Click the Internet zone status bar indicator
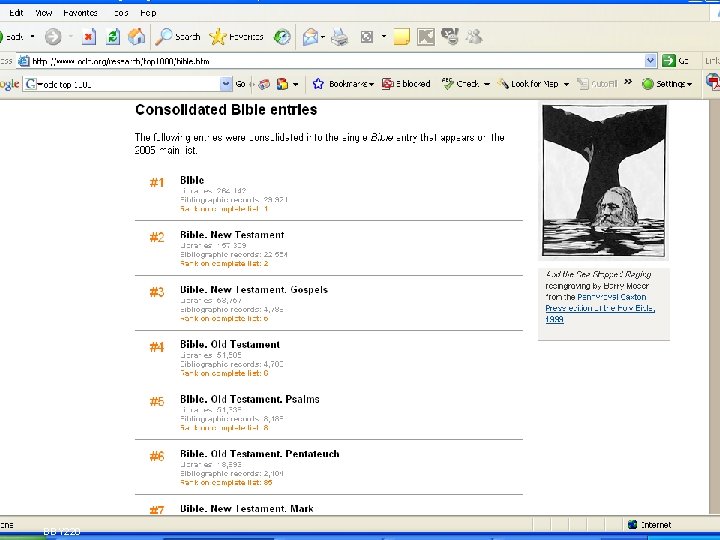The width and height of the screenshot is (720, 540). coord(649,524)
